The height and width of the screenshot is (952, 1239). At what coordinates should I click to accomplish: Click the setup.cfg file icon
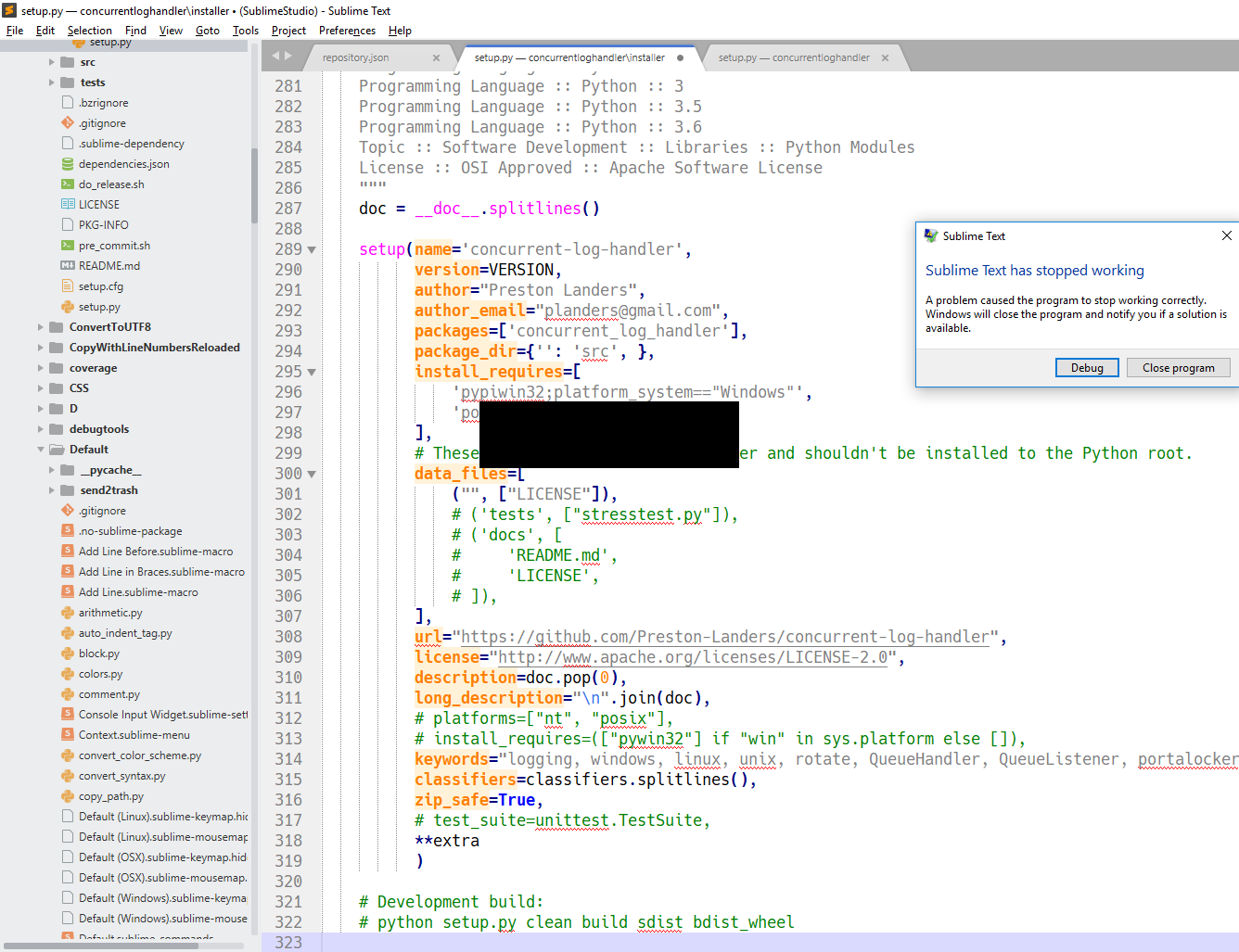68,286
